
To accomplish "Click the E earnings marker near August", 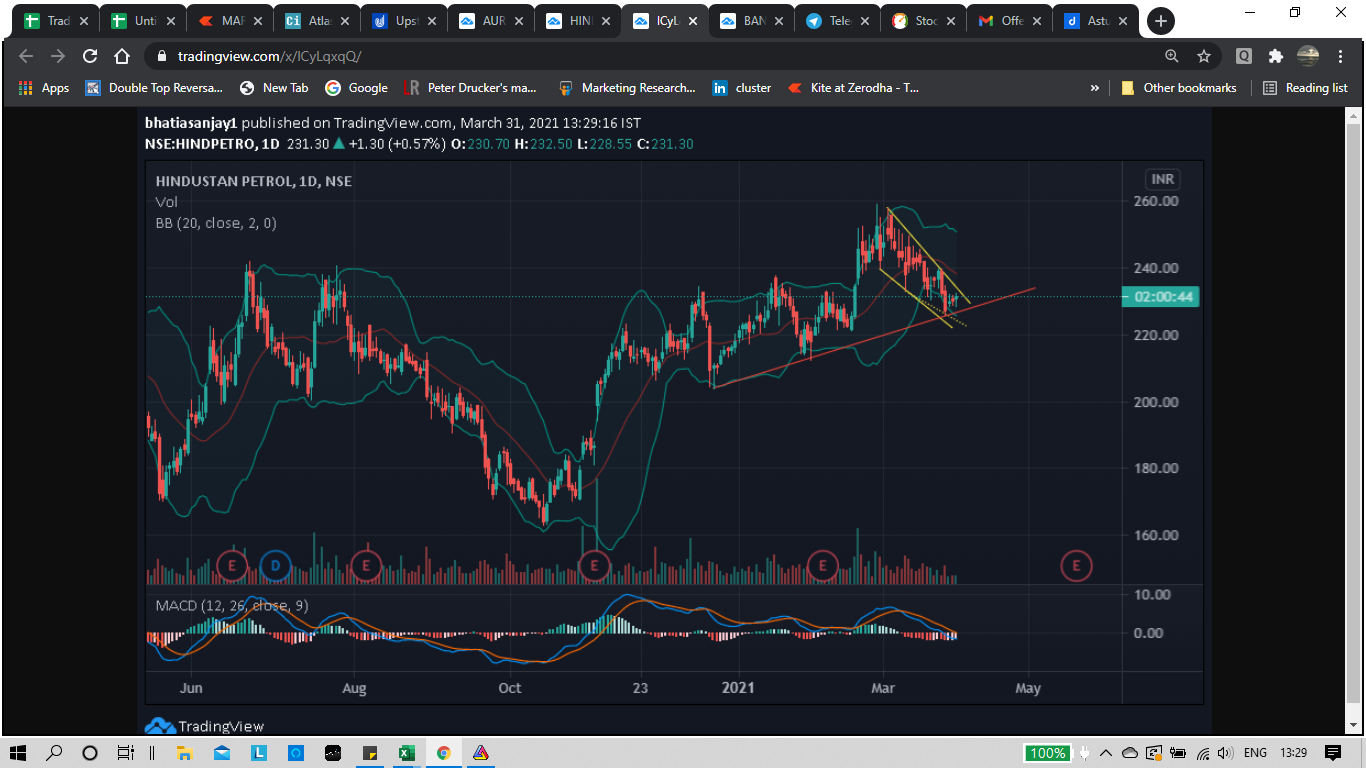I will [x=366, y=566].
